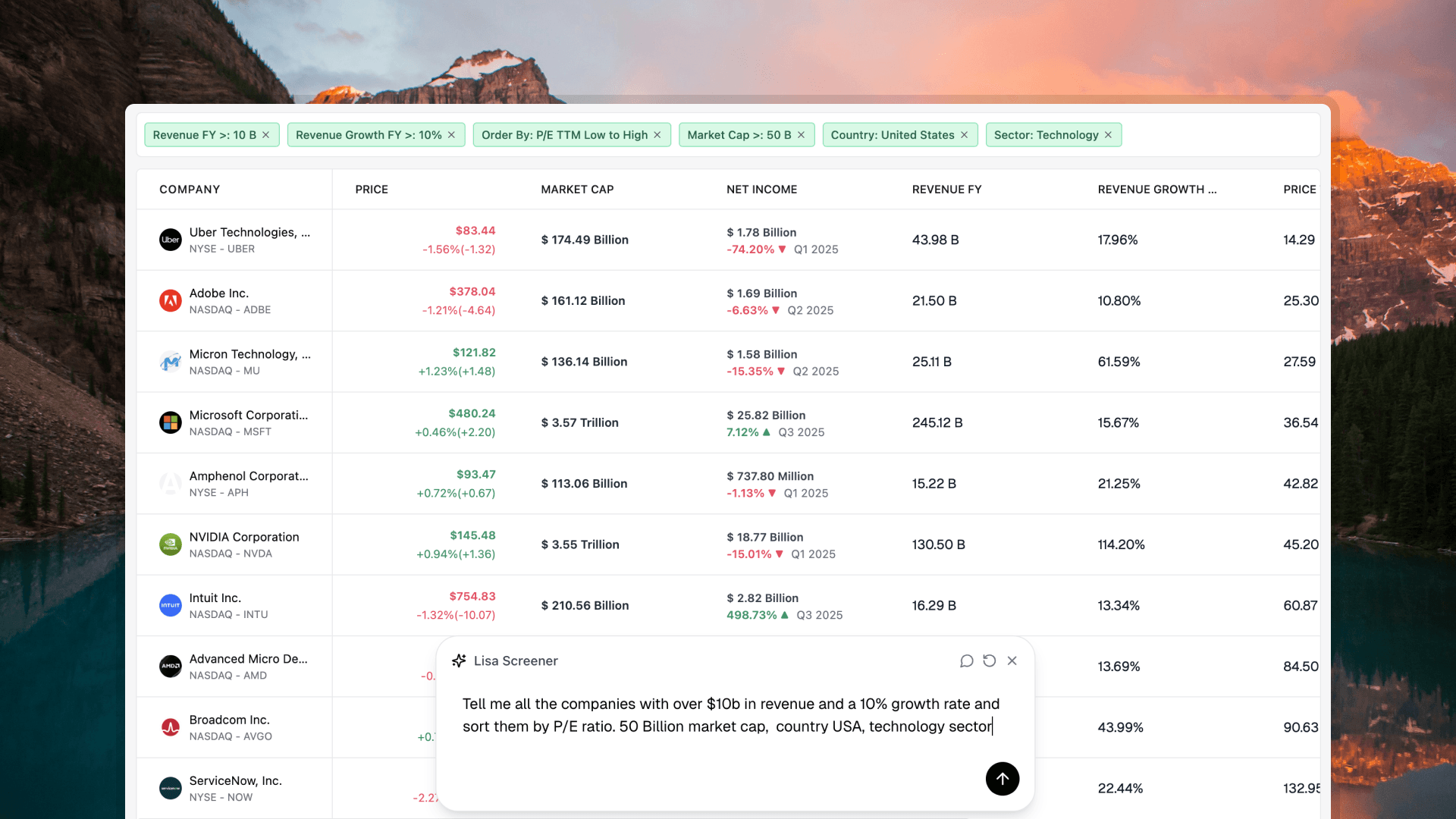Screen dimensions: 1456x819
Task: Remove the Revenue Growth FY filter
Action: coord(452,135)
